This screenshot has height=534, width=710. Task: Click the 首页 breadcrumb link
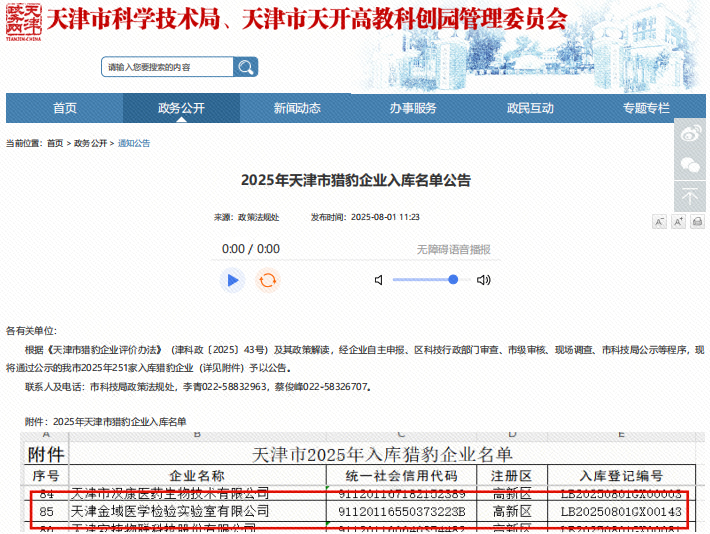coord(55,144)
